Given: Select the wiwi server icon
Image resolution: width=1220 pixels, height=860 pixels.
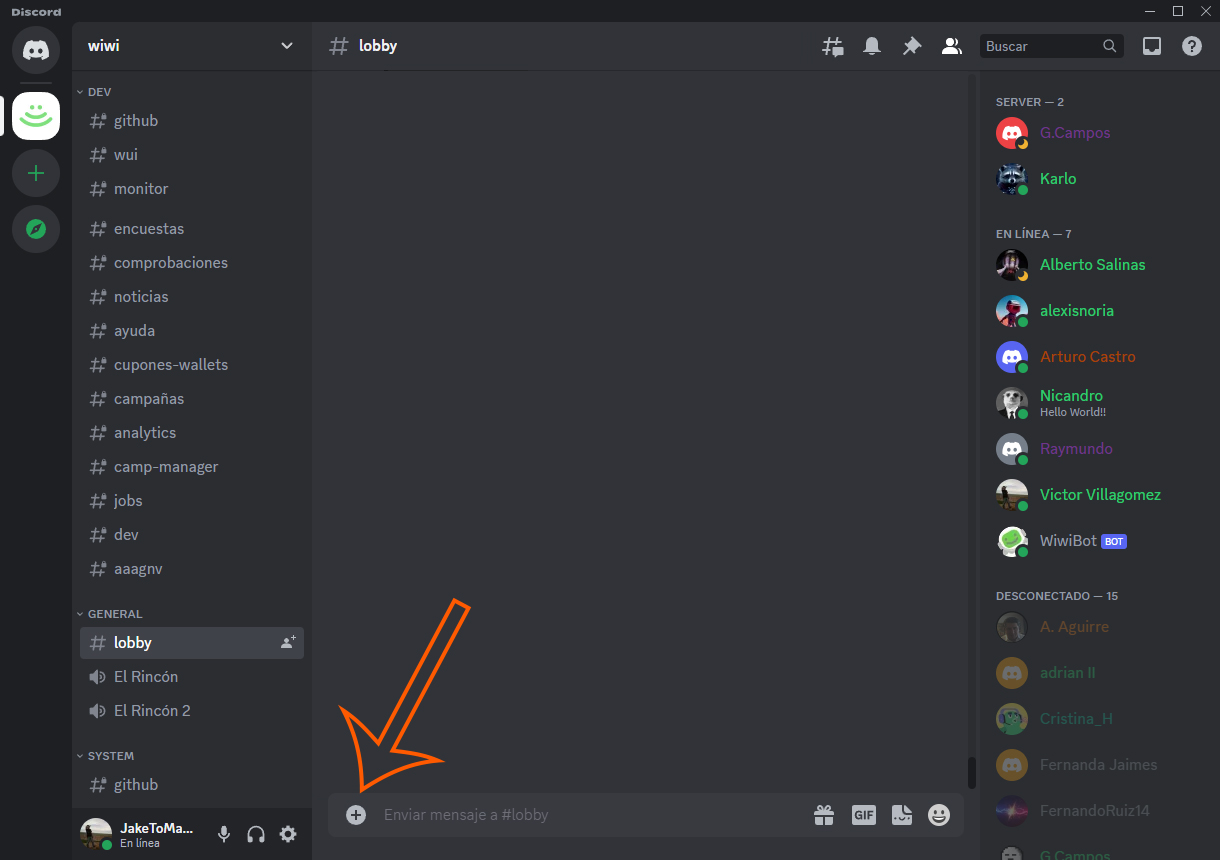Looking at the screenshot, I should tap(36, 116).
